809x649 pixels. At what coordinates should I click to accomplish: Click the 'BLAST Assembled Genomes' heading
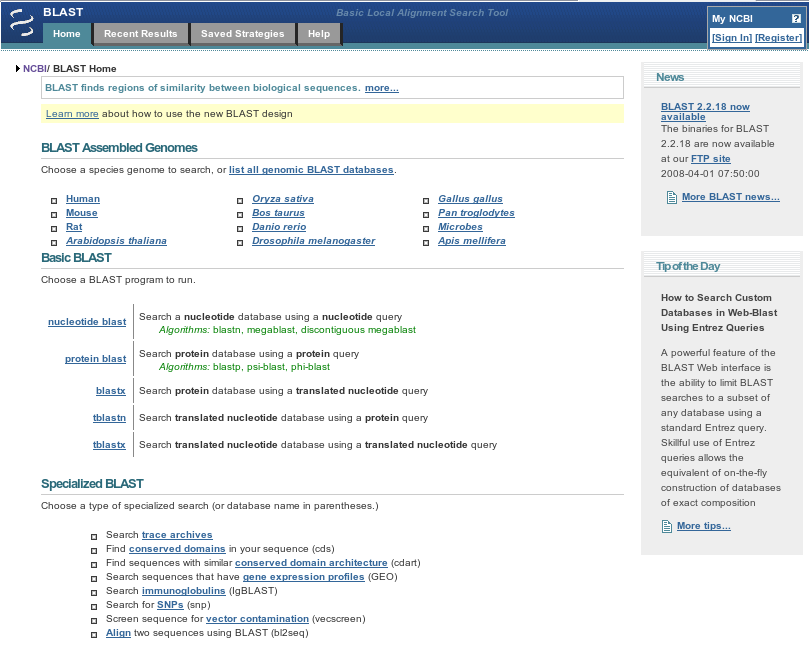tap(119, 148)
